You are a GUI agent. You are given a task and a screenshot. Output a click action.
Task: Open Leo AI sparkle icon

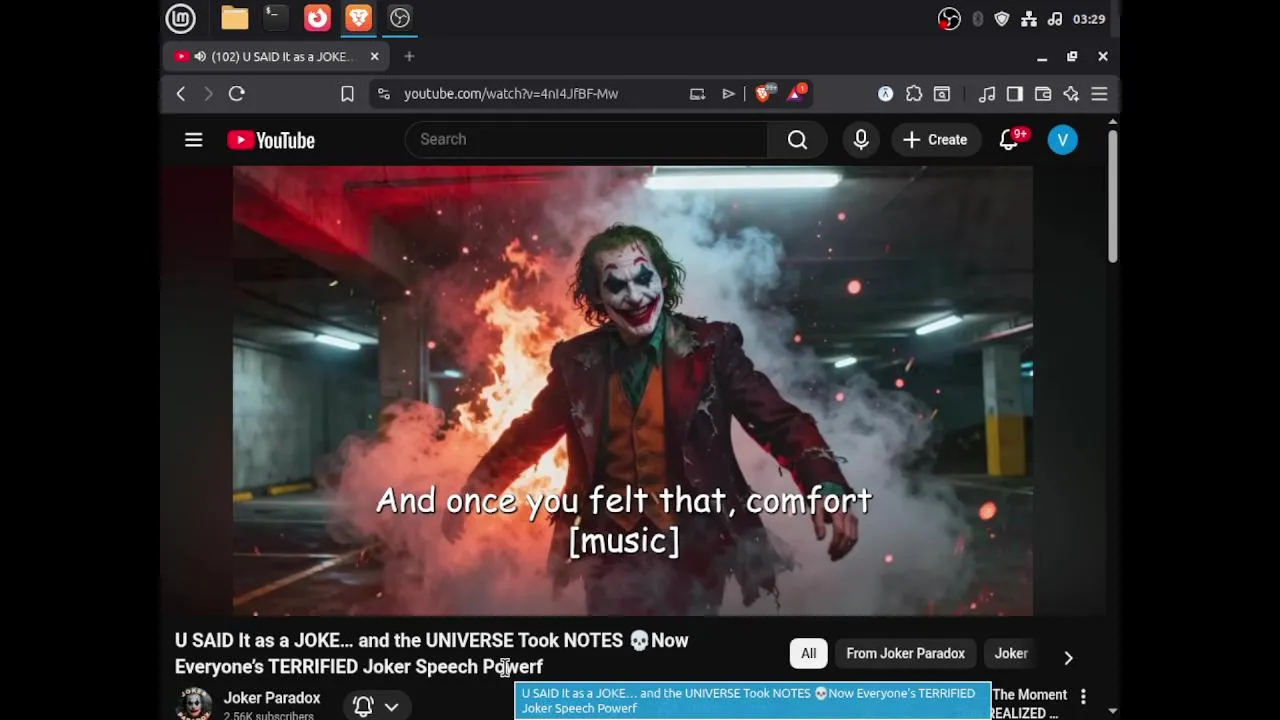tap(1071, 94)
